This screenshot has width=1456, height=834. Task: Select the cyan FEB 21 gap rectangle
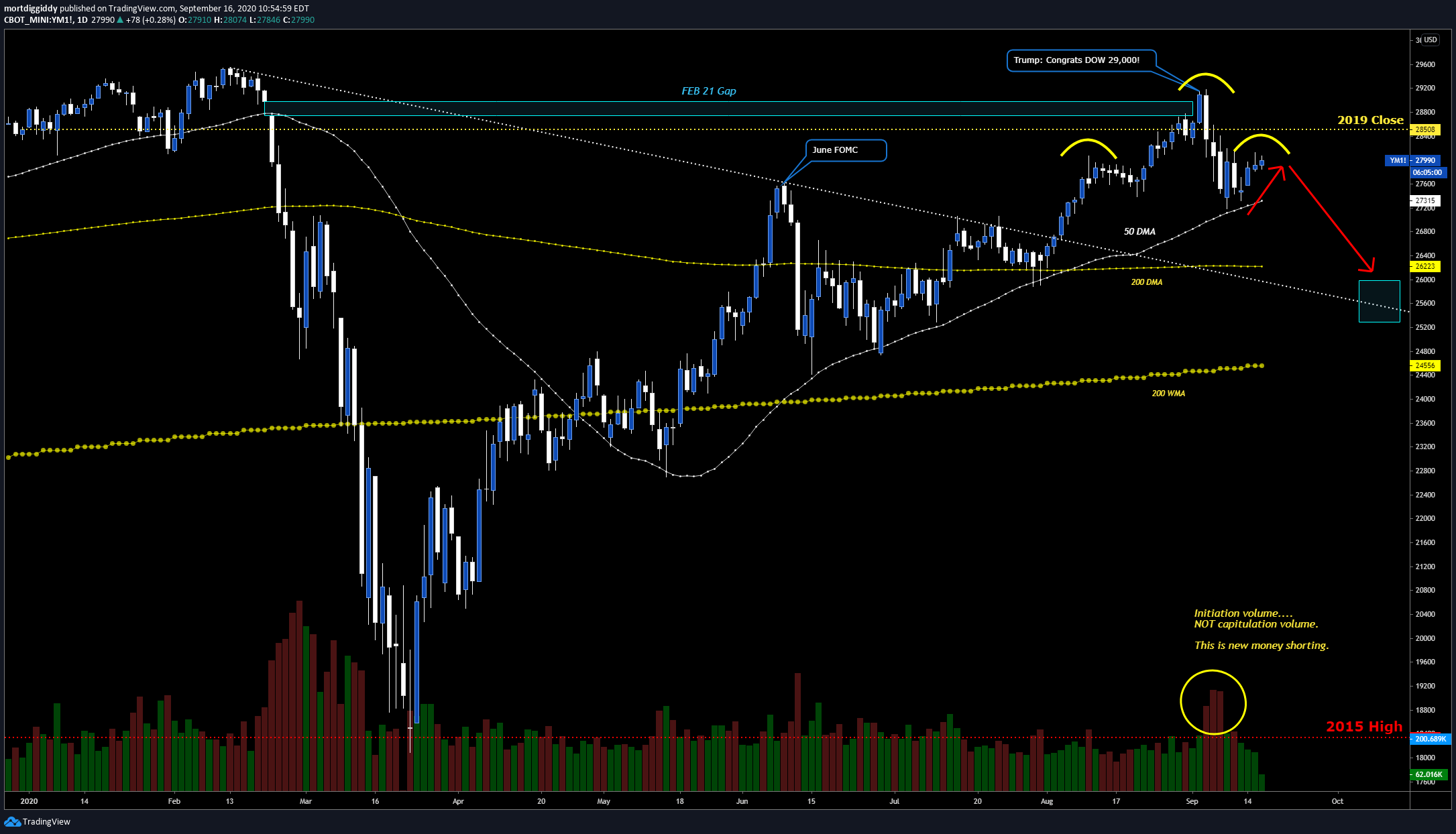pyautogui.click(x=728, y=109)
